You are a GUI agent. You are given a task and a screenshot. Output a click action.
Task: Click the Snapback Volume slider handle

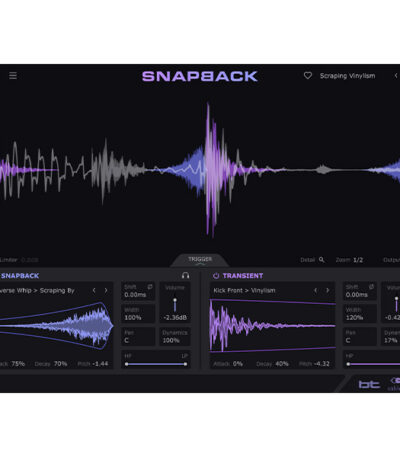[175, 301]
